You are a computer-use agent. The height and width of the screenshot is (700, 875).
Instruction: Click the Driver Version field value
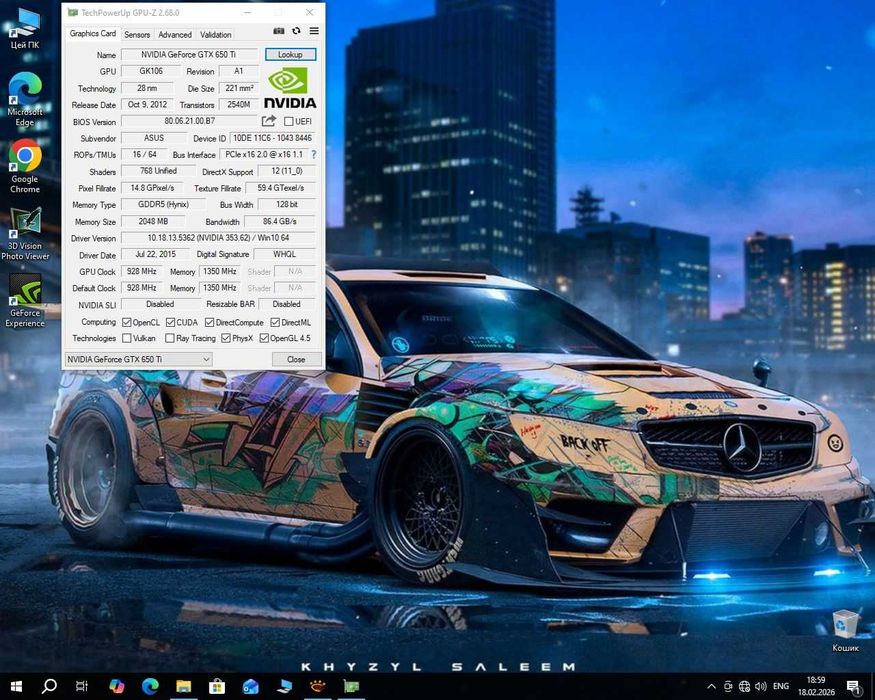218,238
